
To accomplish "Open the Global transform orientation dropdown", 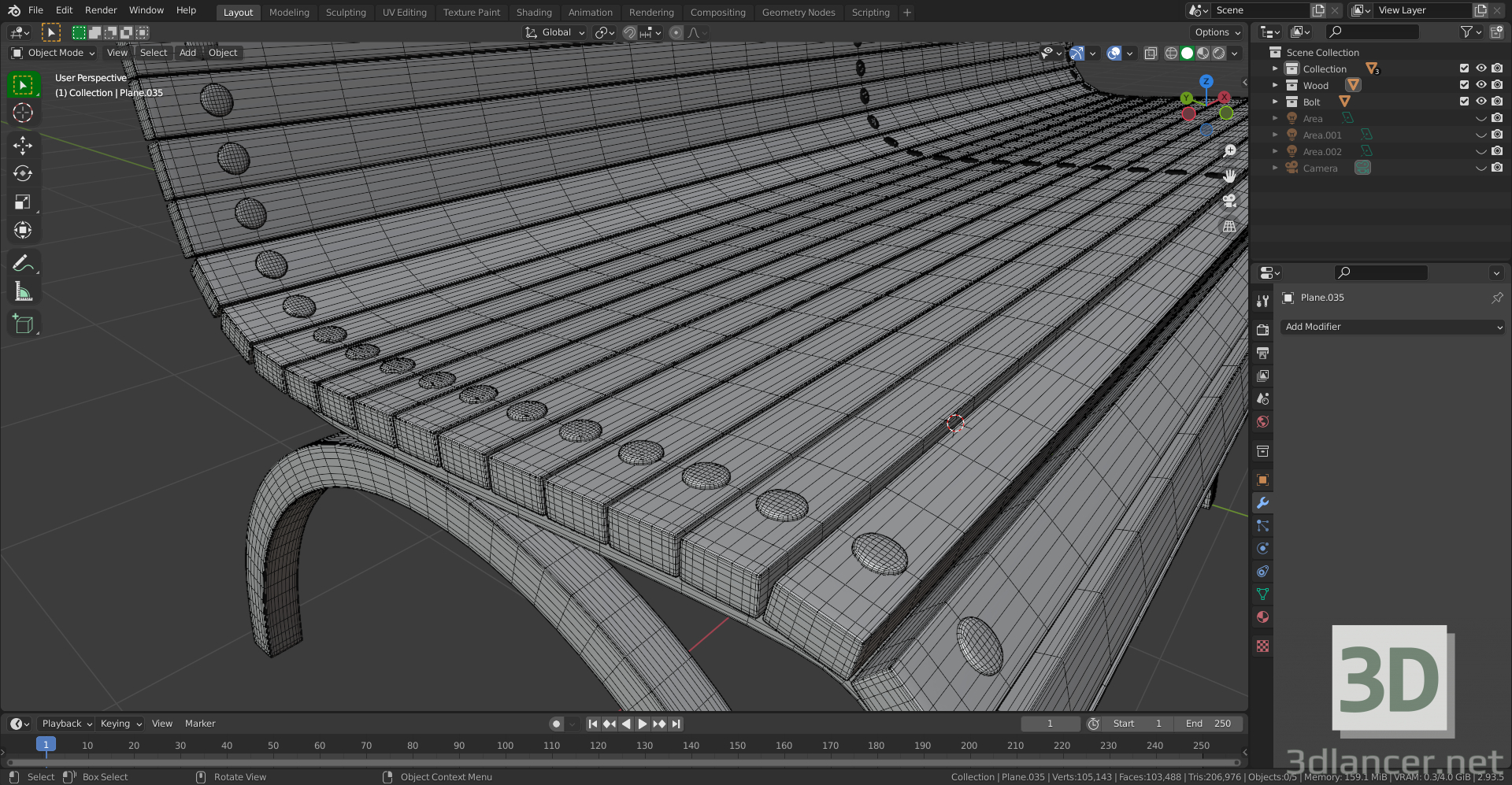I will (x=554, y=32).
